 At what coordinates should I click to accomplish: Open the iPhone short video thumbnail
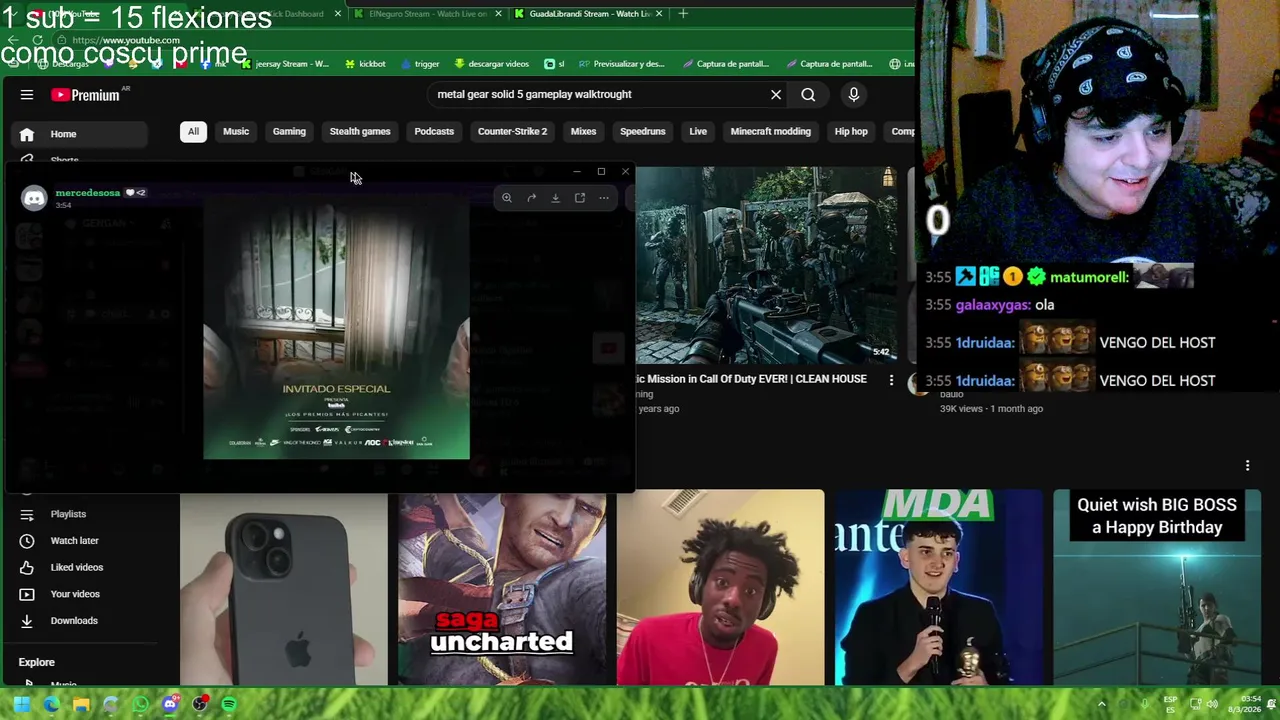click(x=283, y=588)
